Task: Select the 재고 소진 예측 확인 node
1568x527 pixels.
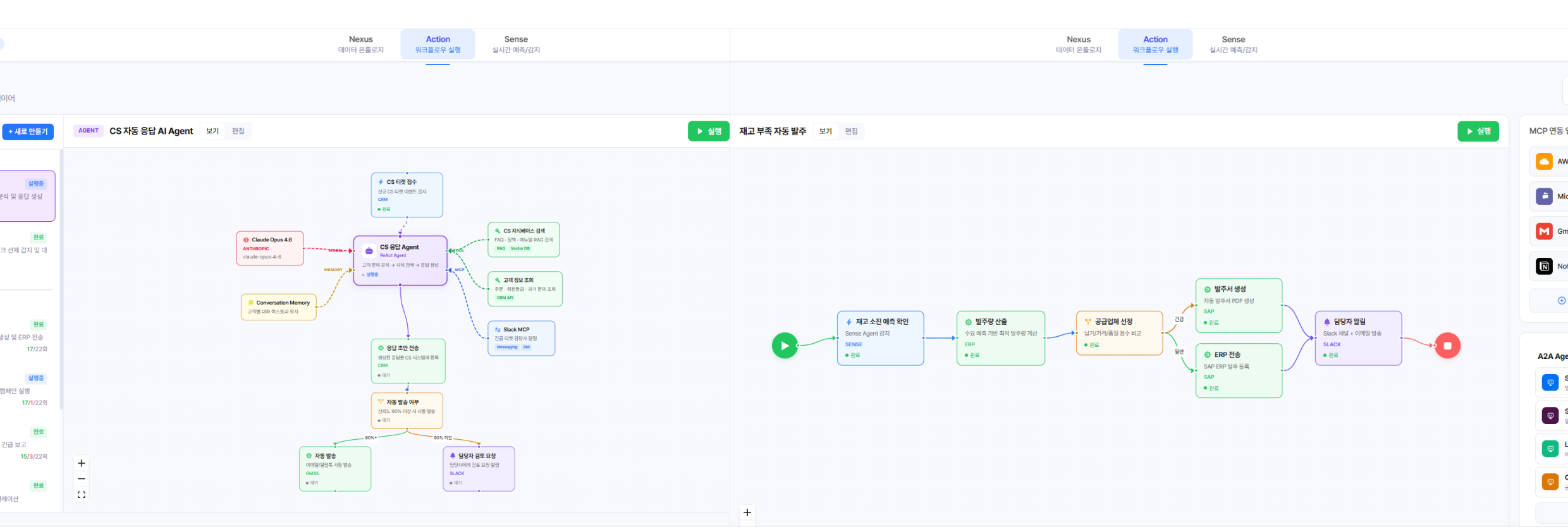Action: pos(881,338)
